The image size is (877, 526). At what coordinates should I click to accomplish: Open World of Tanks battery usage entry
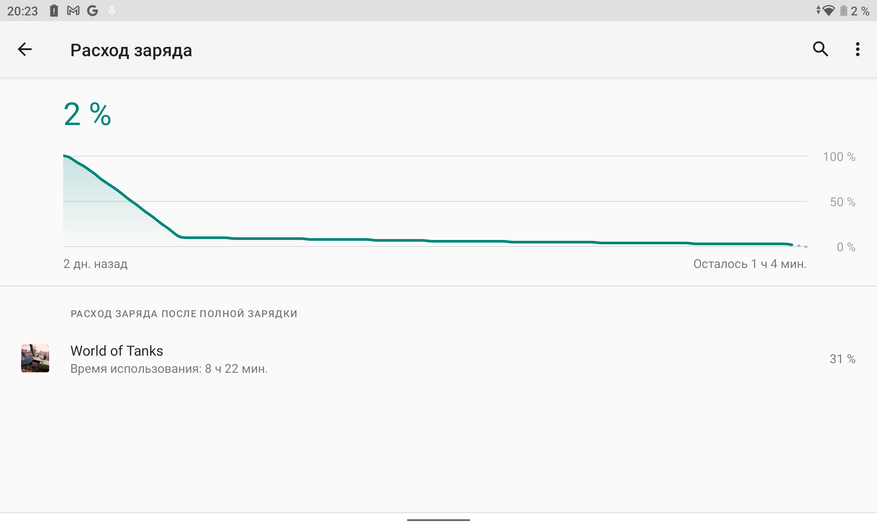[438, 359]
